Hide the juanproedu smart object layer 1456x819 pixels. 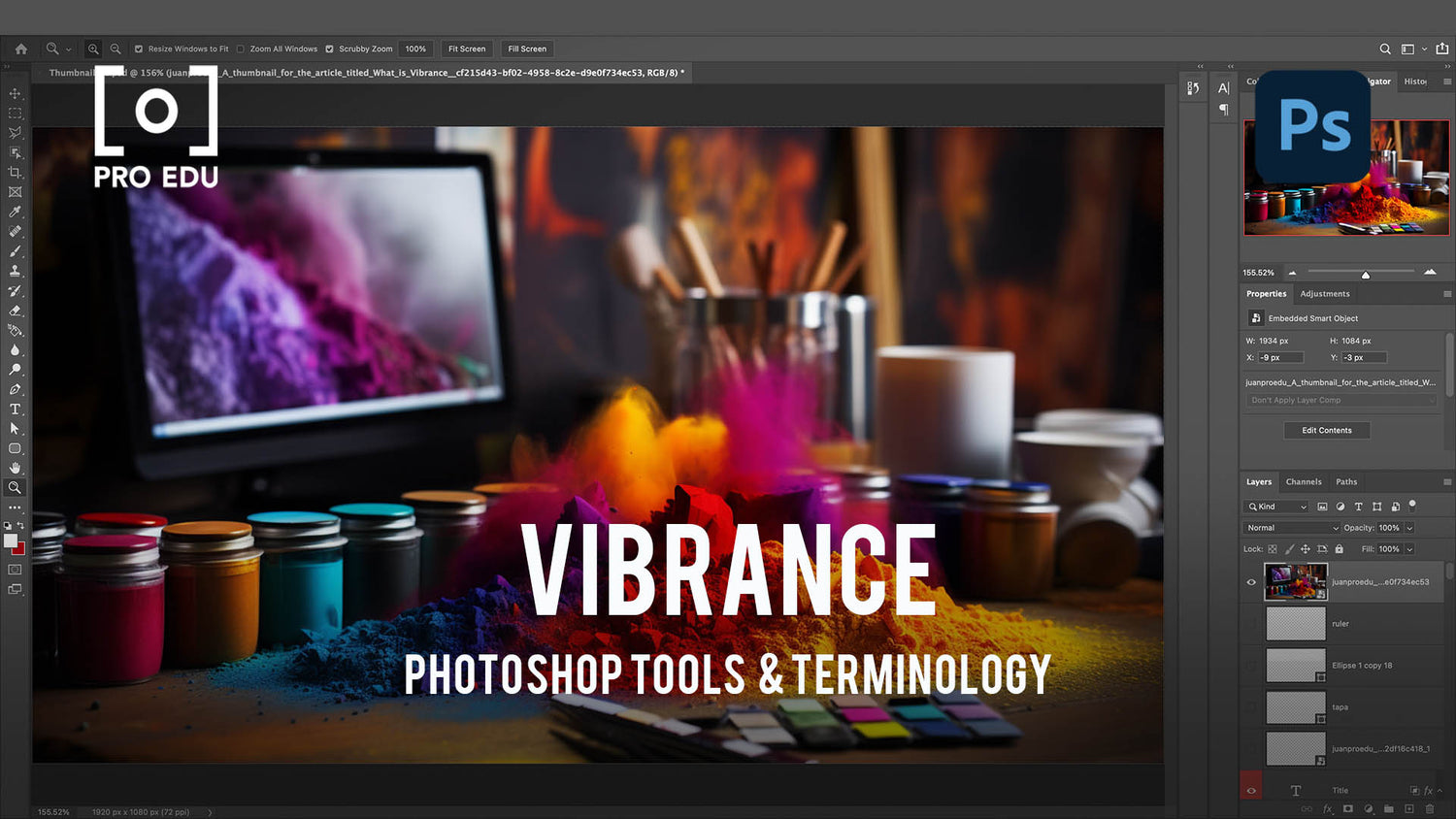(x=1251, y=581)
